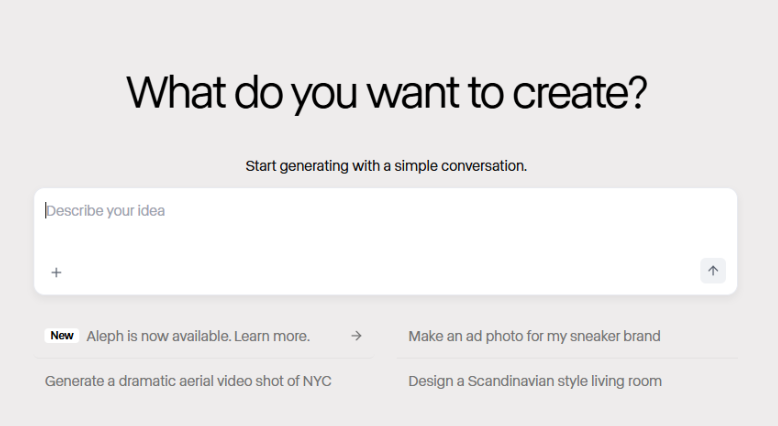This screenshot has height=426, width=778.
Task: Click the word NYC in aerial video suggestion
Action: (315, 381)
